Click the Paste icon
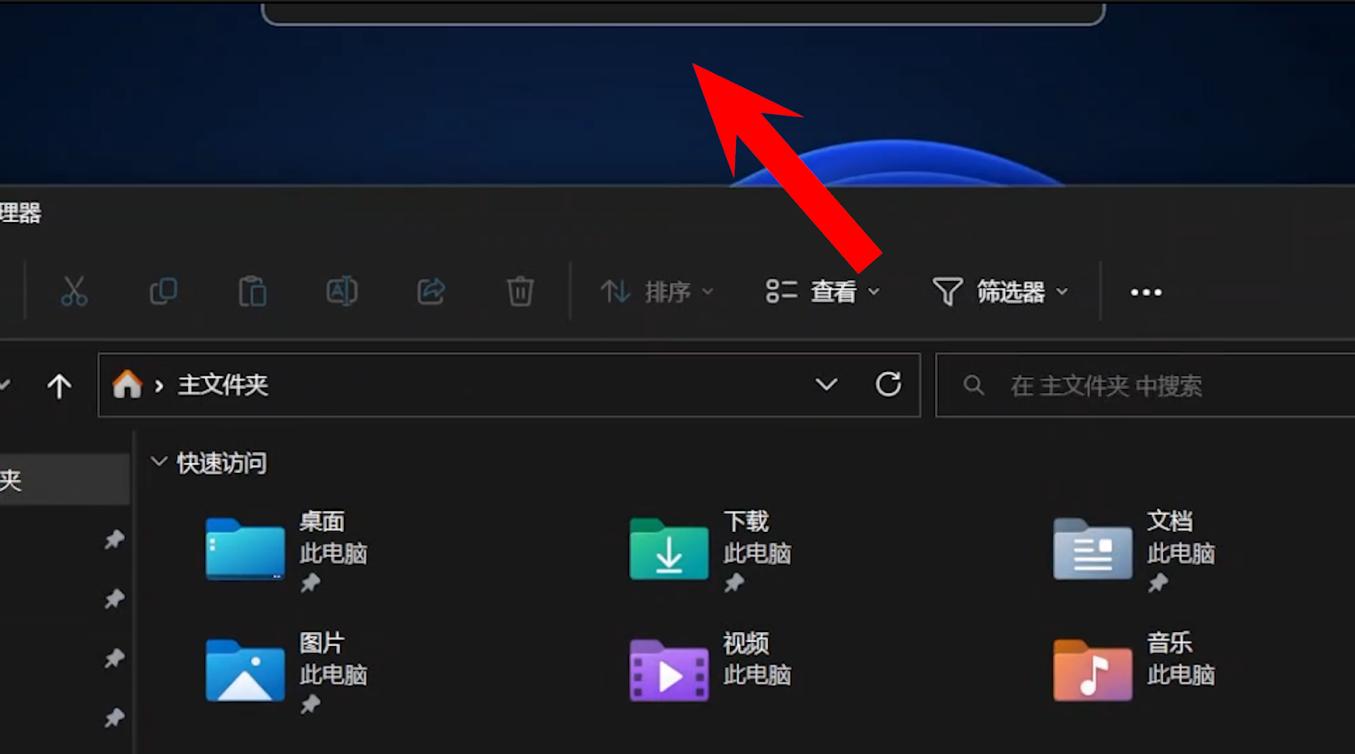Viewport: 1355px width, 754px height. click(x=251, y=291)
